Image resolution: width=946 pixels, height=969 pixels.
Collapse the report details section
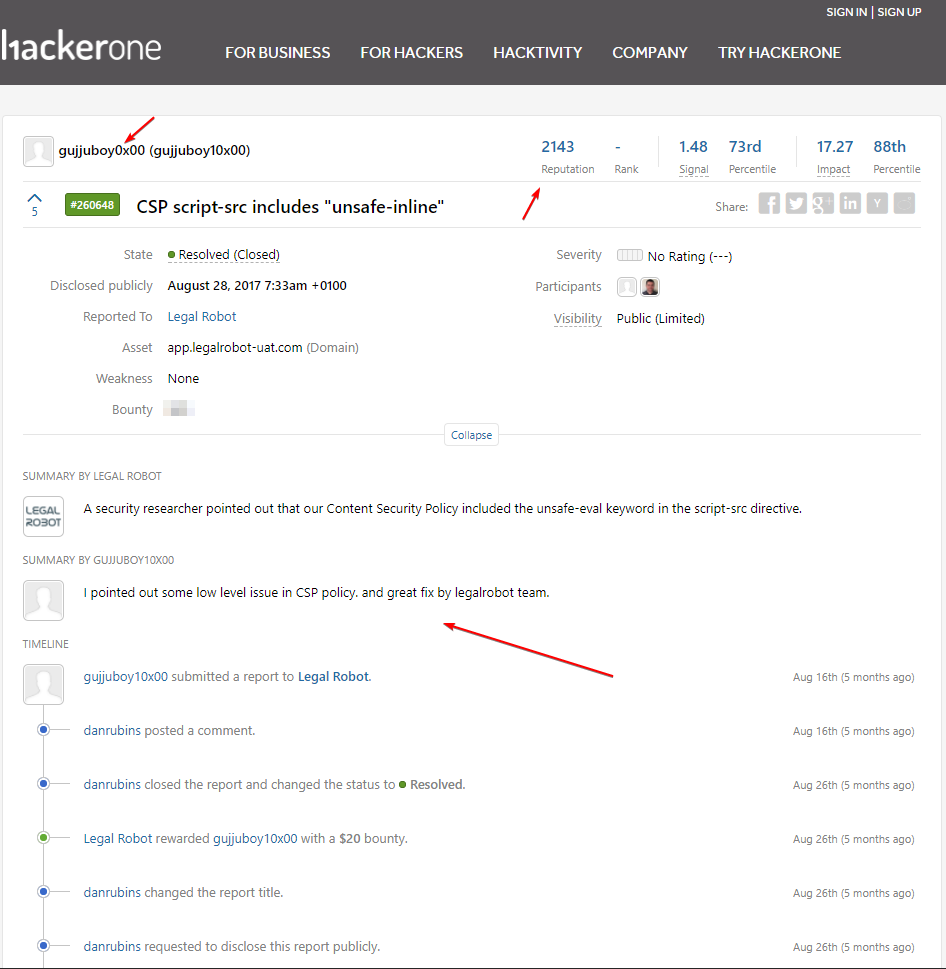(471, 435)
